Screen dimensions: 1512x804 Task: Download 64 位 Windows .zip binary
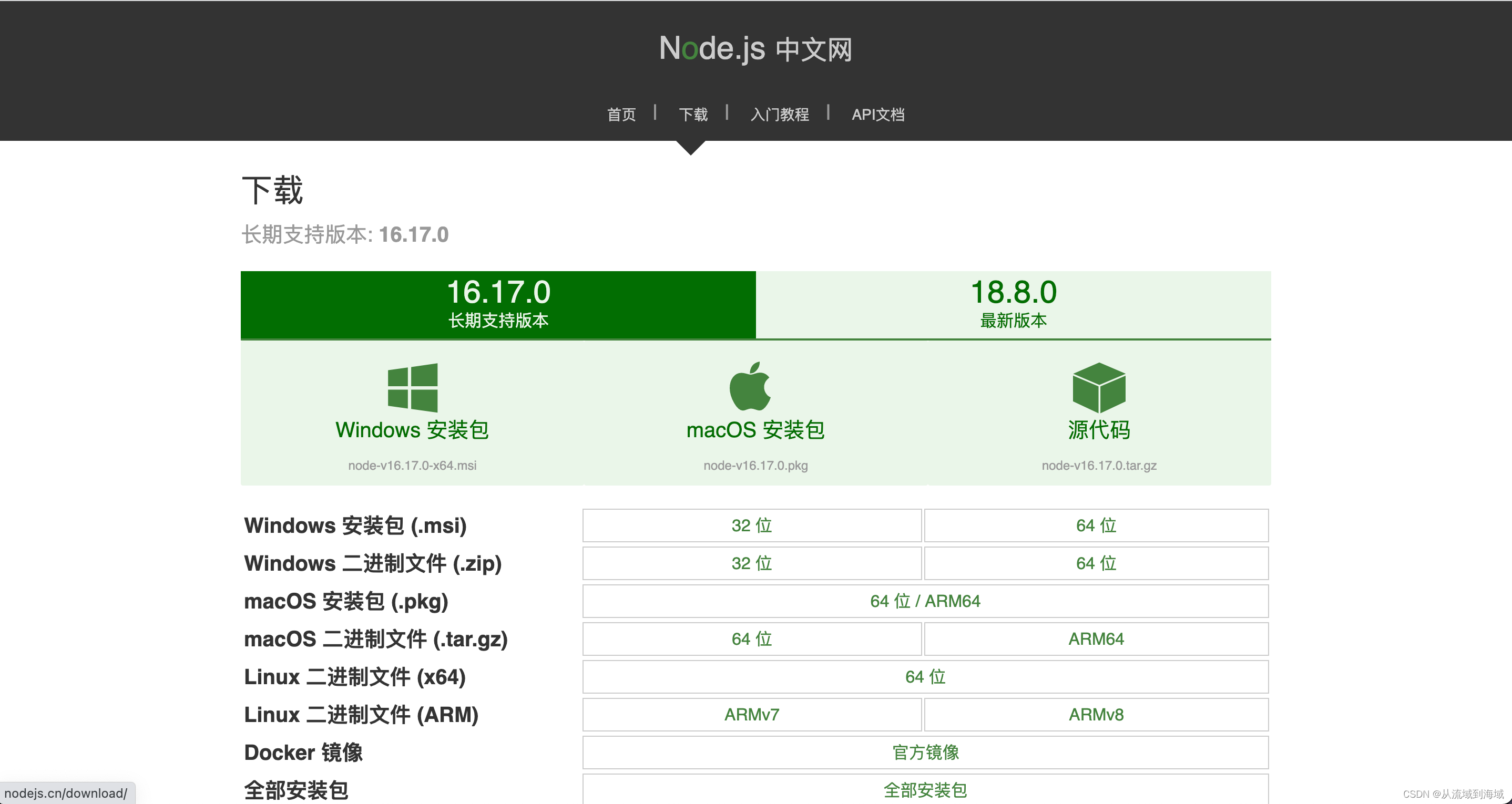pyautogui.click(x=1096, y=563)
